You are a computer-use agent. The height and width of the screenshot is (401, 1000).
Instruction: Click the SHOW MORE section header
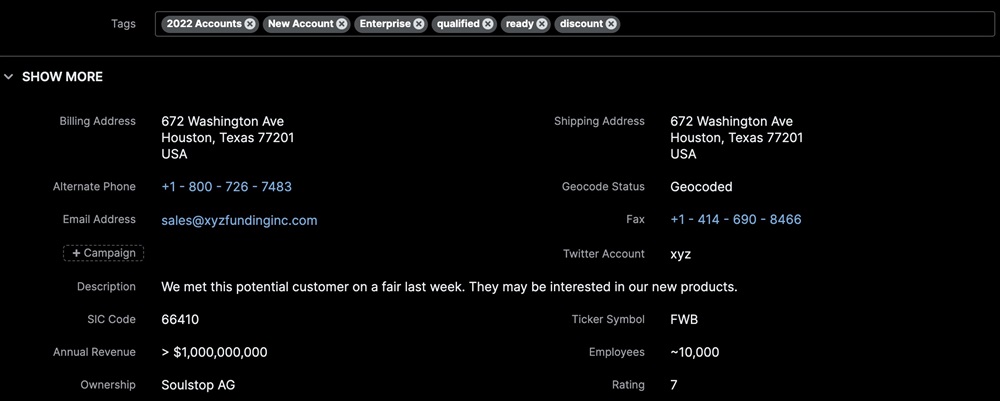[x=62, y=77]
